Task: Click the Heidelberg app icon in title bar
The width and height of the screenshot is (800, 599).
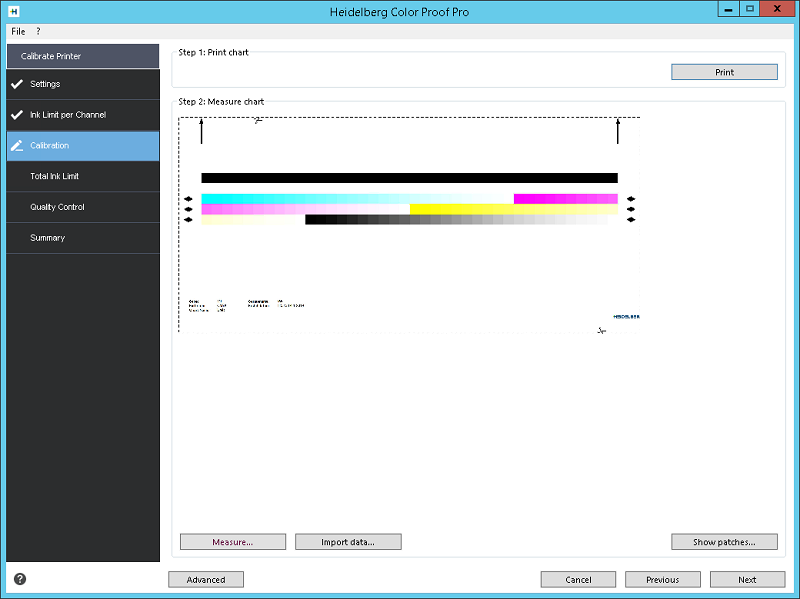Action: pos(14,11)
